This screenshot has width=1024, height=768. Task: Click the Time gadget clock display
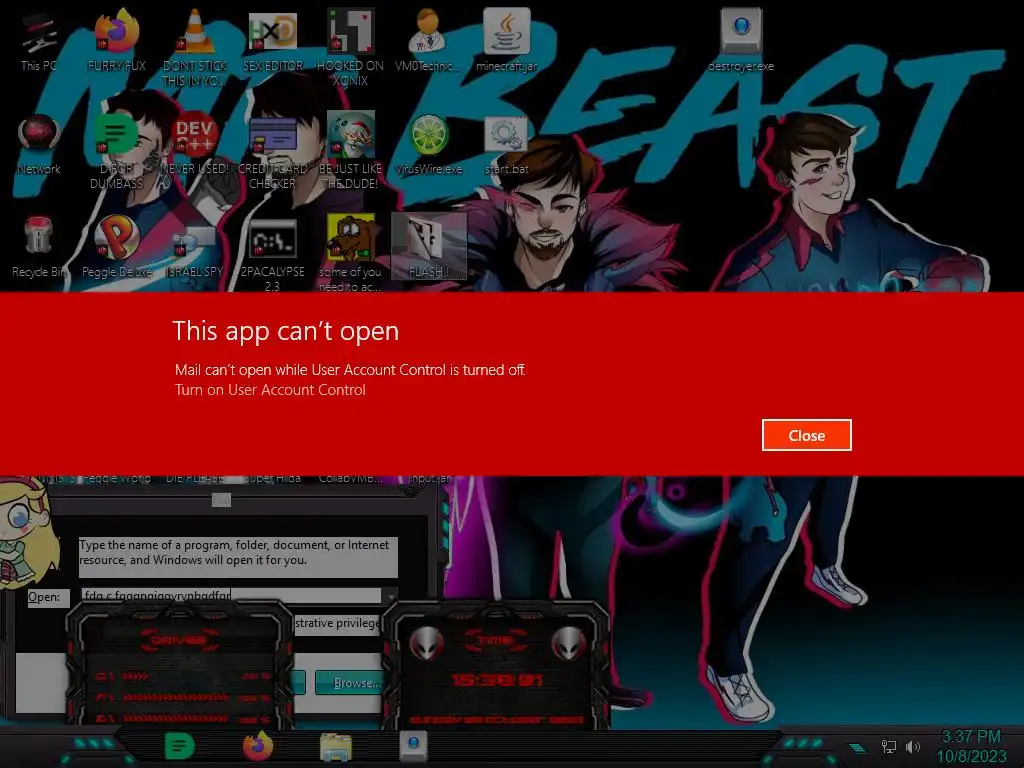(496, 680)
